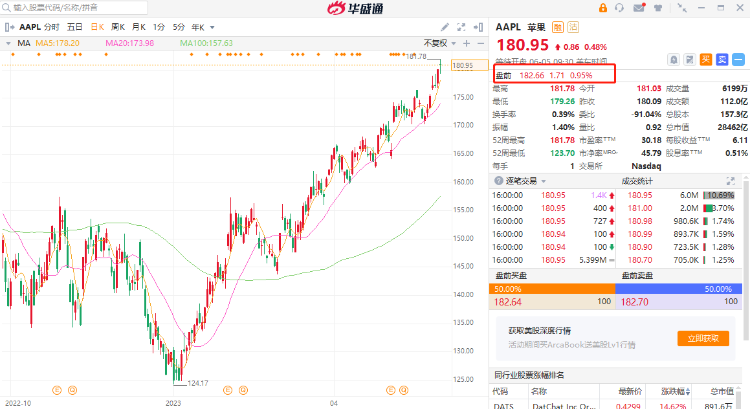Click the 立即获取 button

coord(703,338)
